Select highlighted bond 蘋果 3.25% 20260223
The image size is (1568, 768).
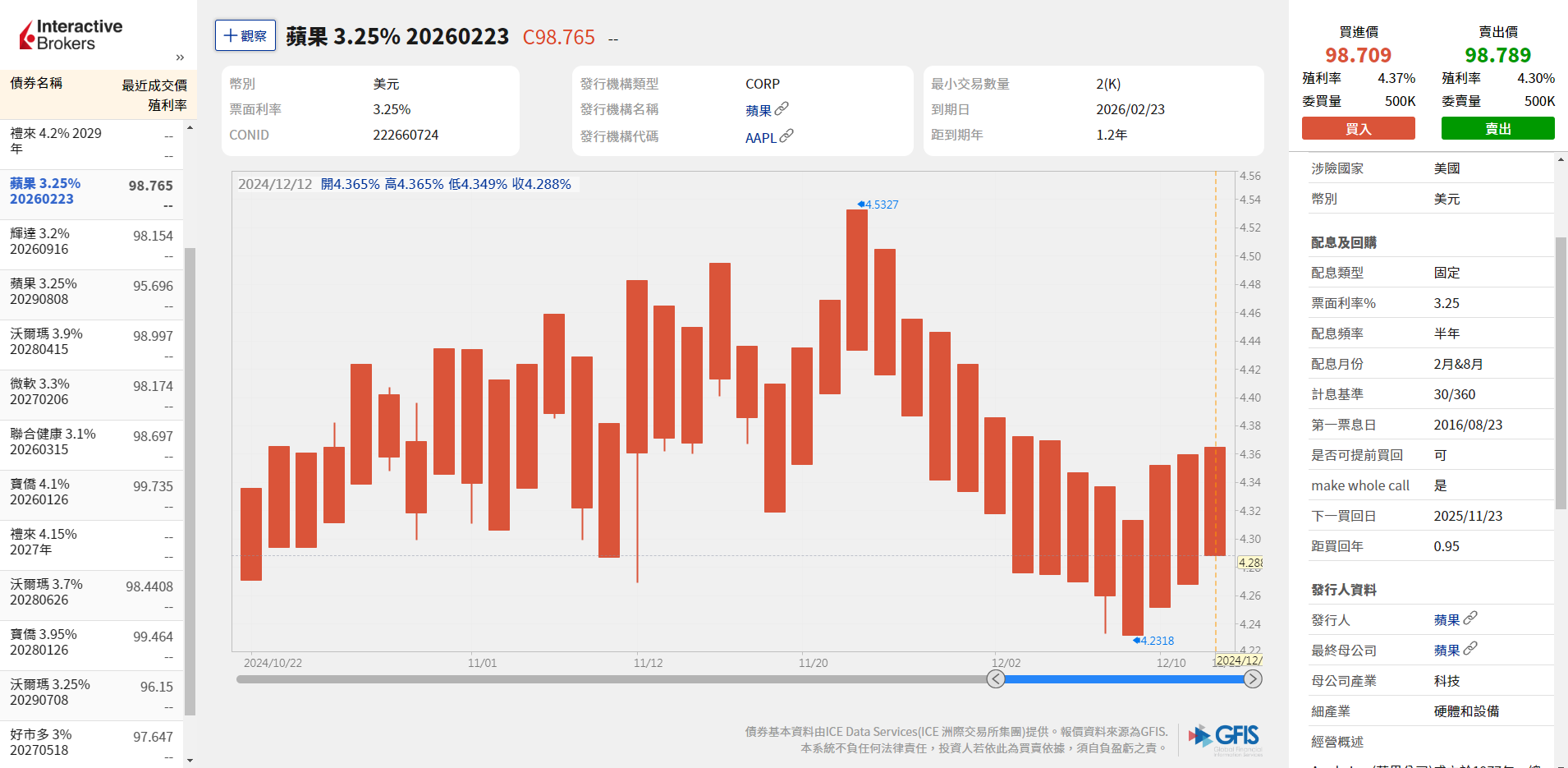tap(92, 195)
